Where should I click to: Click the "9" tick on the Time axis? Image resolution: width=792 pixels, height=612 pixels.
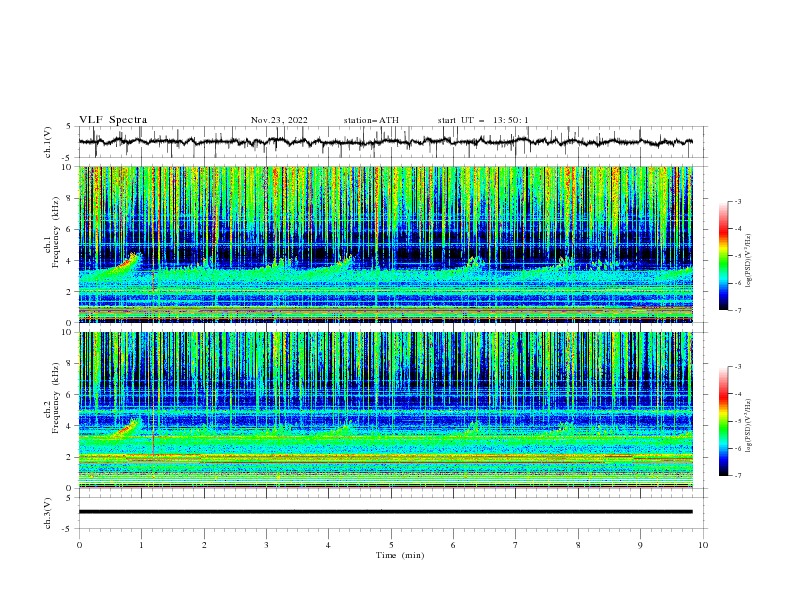[640, 545]
